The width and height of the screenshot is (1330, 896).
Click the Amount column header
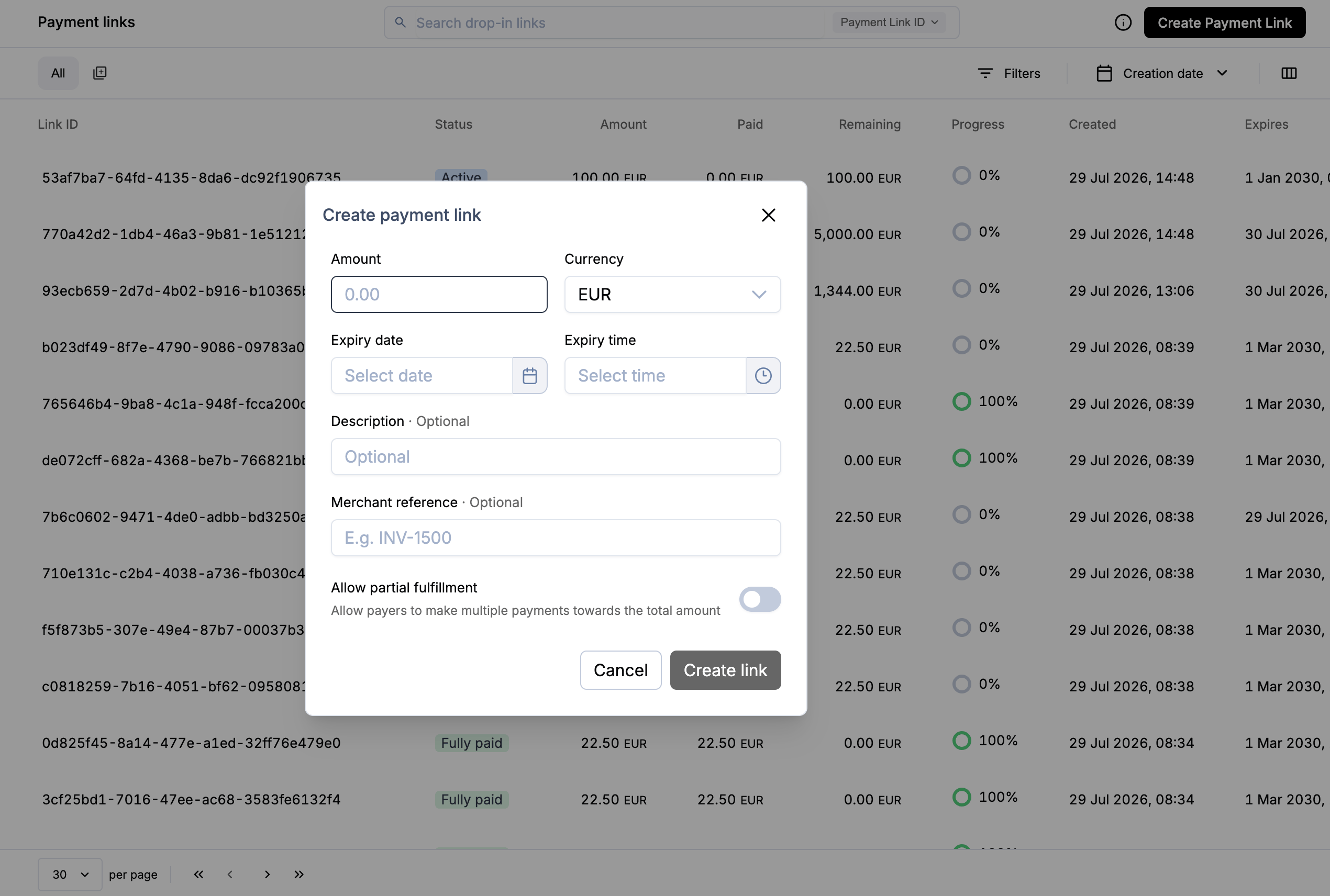[x=623, y=124]
